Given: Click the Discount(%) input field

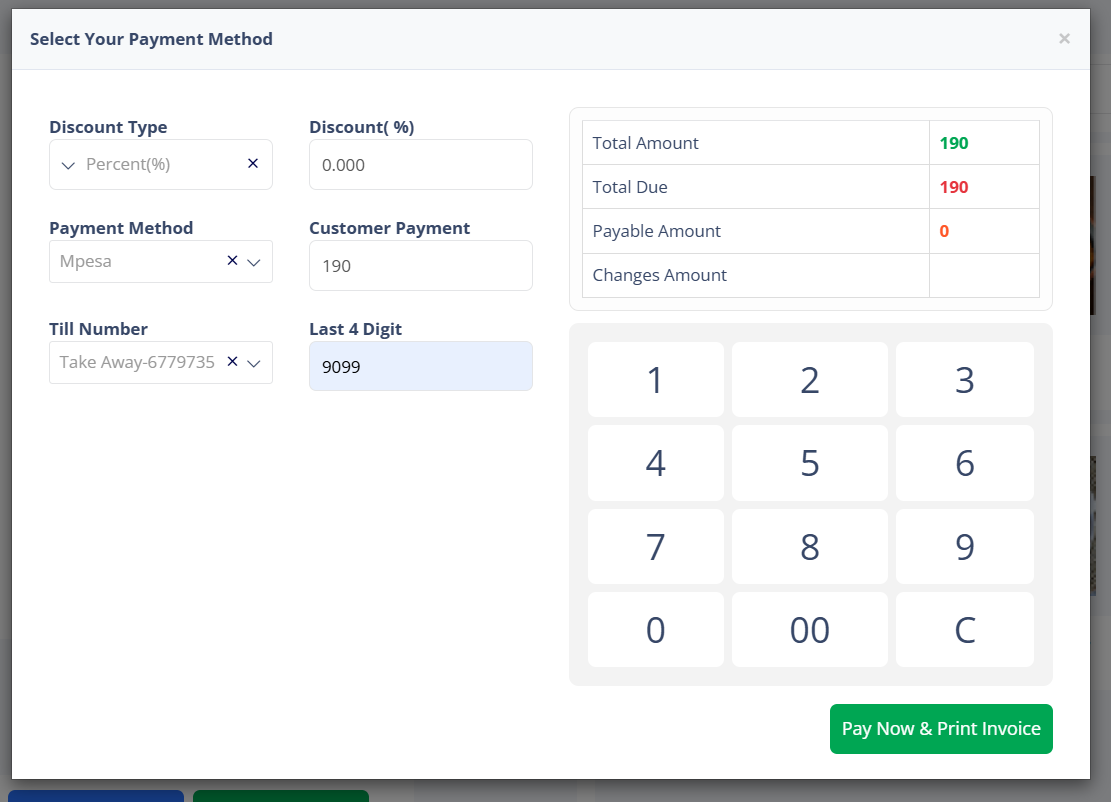Looking at the screenshot, I should pos(420,165).
